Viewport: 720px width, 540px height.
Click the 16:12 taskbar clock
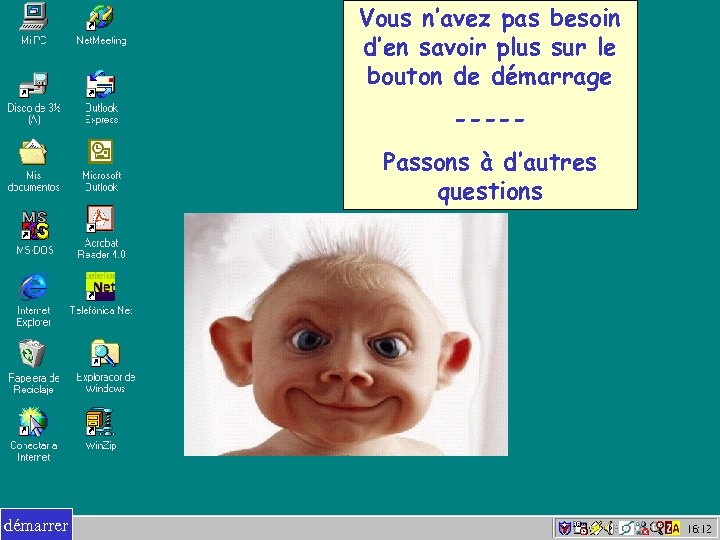[699, 529]
